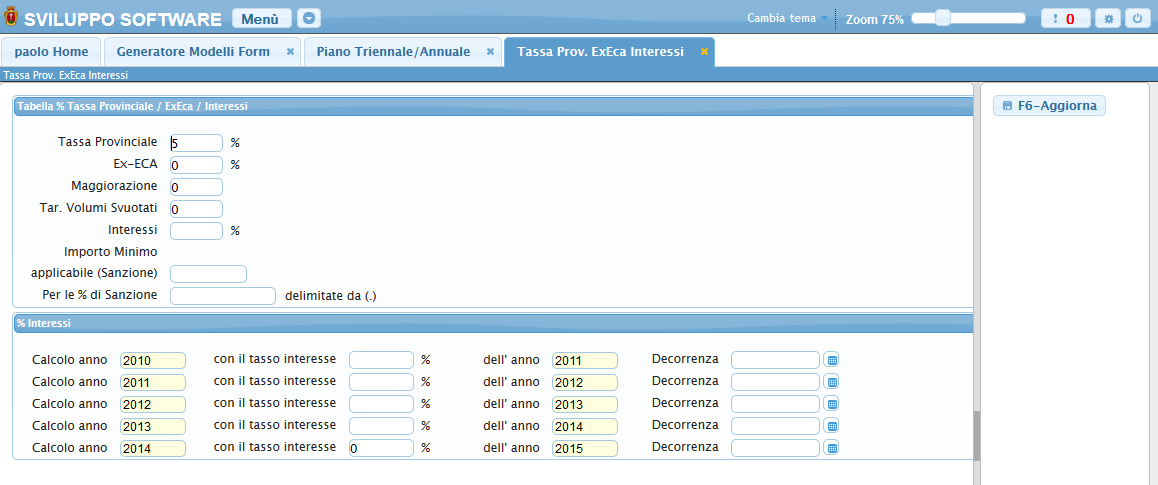Focus the tasso interesse field containing 0
Image resolution: width=1158 pixels, height=485 pixels.
pyautogui.click(x=381, y=448)
